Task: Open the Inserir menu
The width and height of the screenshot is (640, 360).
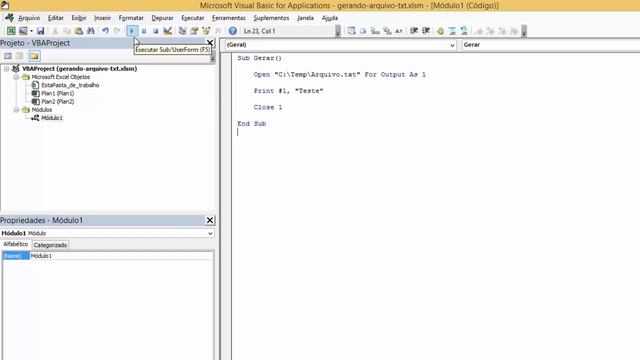Action: pyautogui.click(x=102, y=18)
